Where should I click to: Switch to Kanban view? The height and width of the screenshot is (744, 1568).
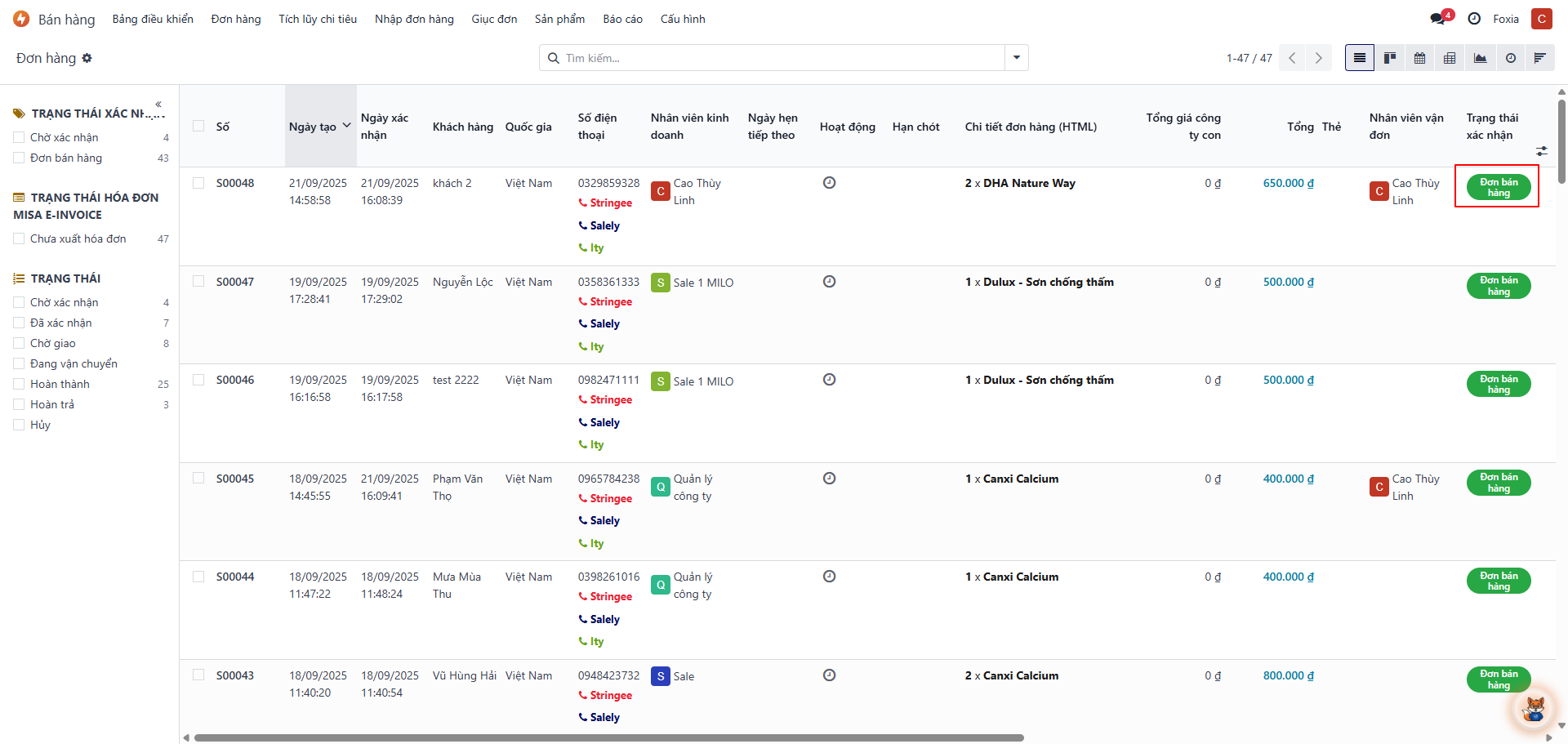tap(1389, 58)
